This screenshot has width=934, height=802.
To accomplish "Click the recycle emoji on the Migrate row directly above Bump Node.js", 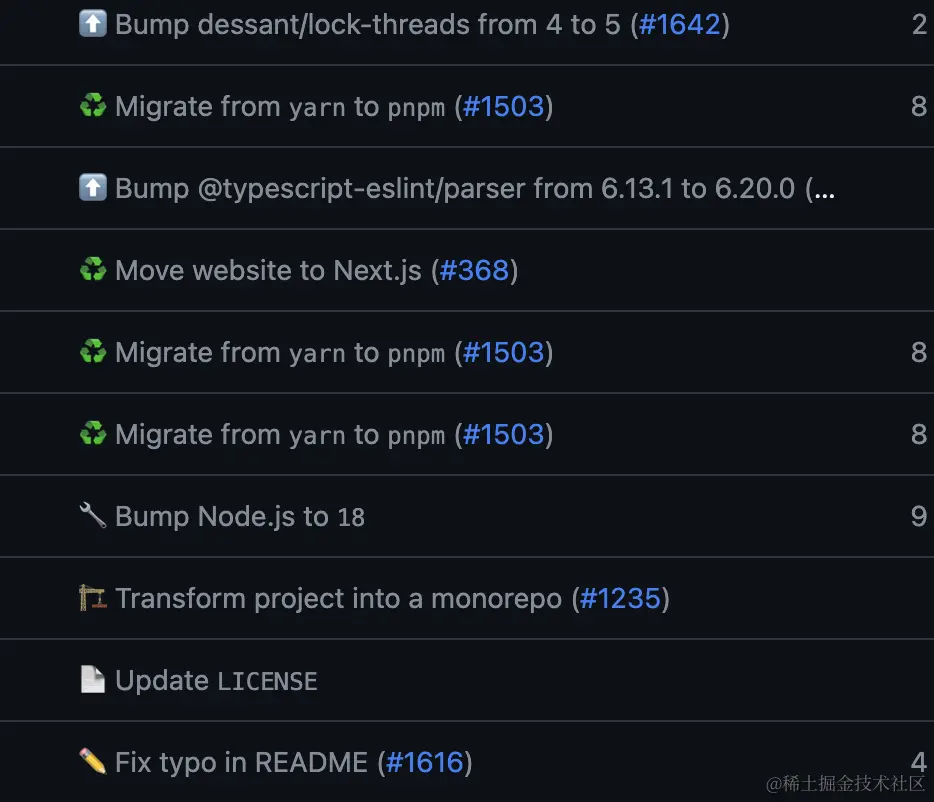I will (92, 434).
